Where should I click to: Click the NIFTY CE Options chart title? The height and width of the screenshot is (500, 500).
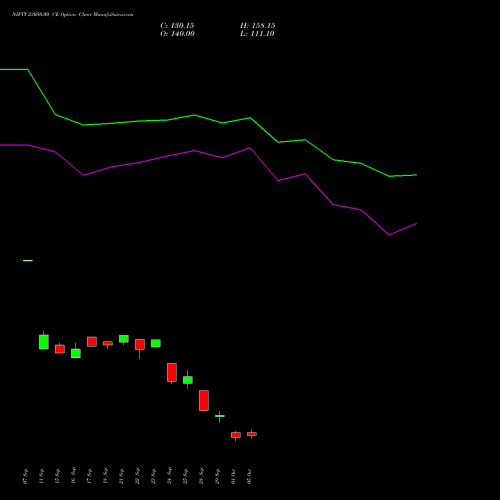(x=73, y=14)
